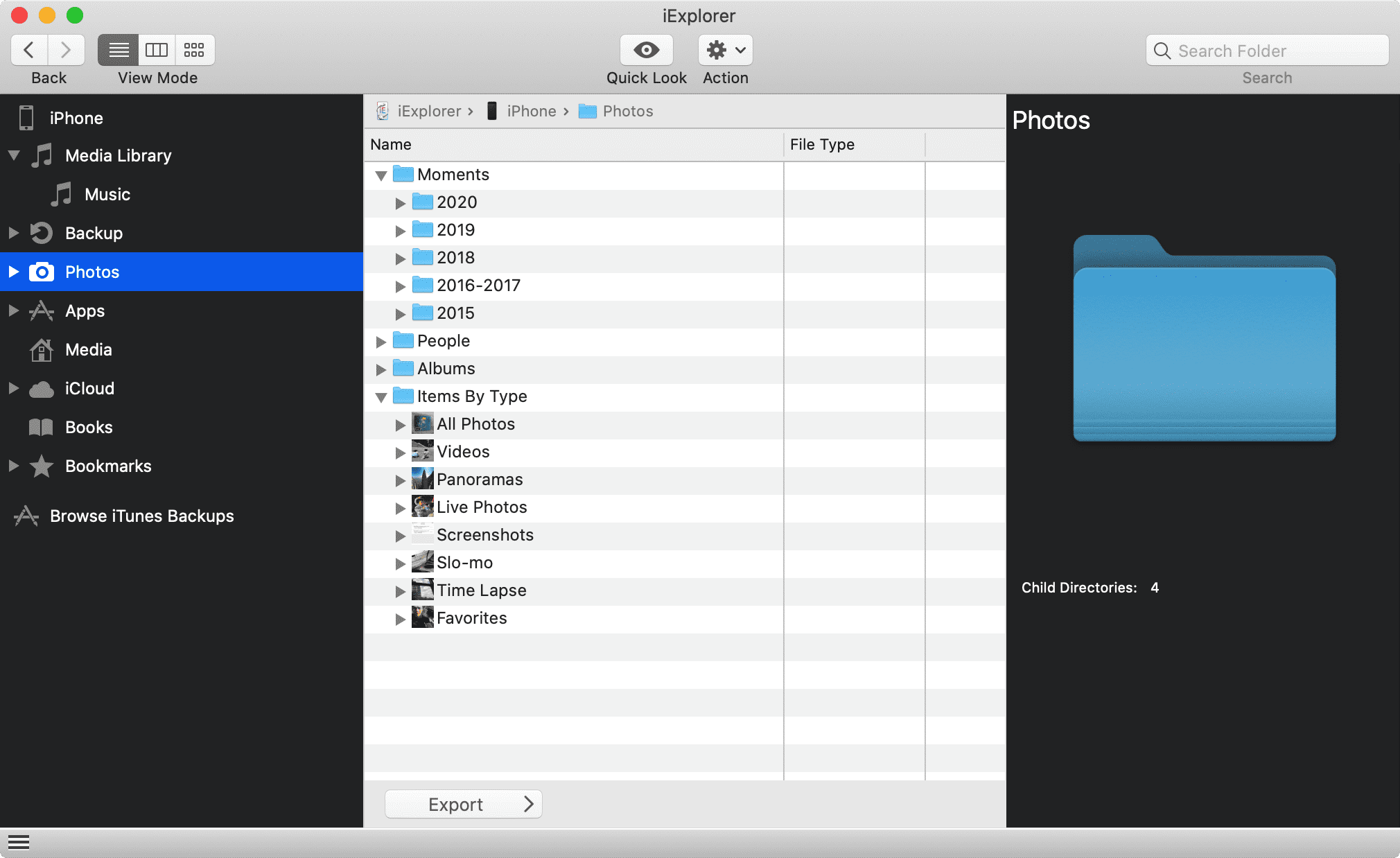
Task: Open the Action gear dropdown
Action: coord(726,50)
